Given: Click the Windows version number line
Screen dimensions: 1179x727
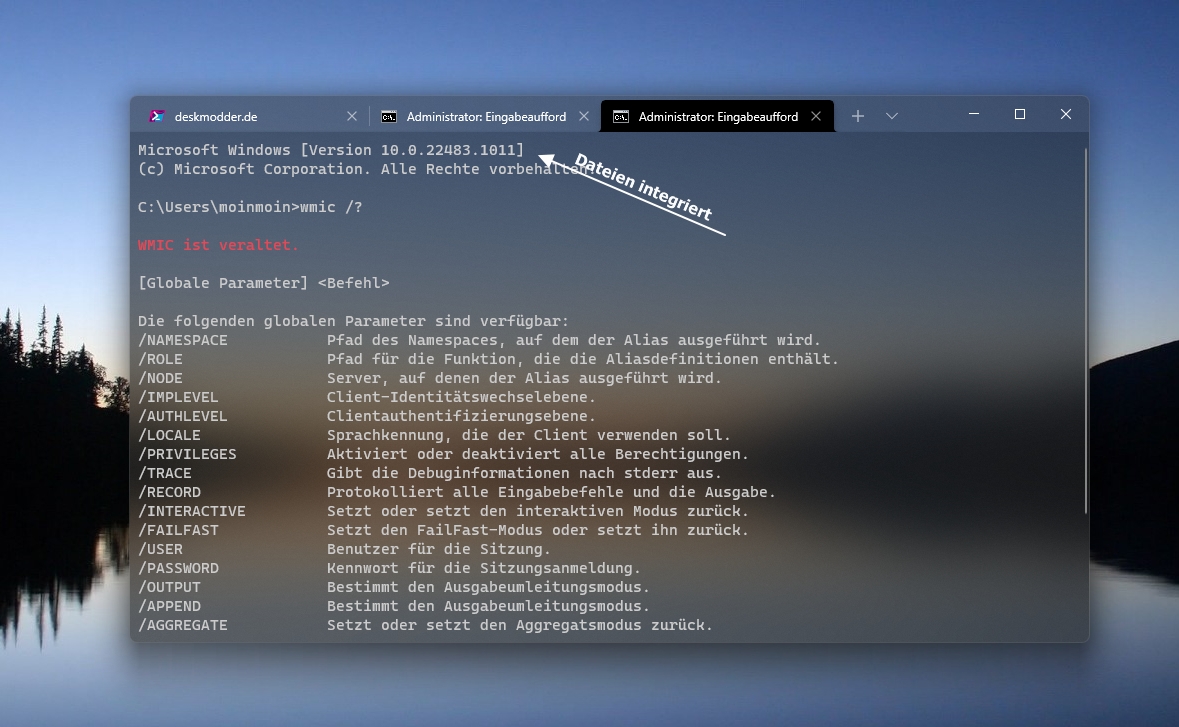Looking at the screenshot, I should (331, 150).
